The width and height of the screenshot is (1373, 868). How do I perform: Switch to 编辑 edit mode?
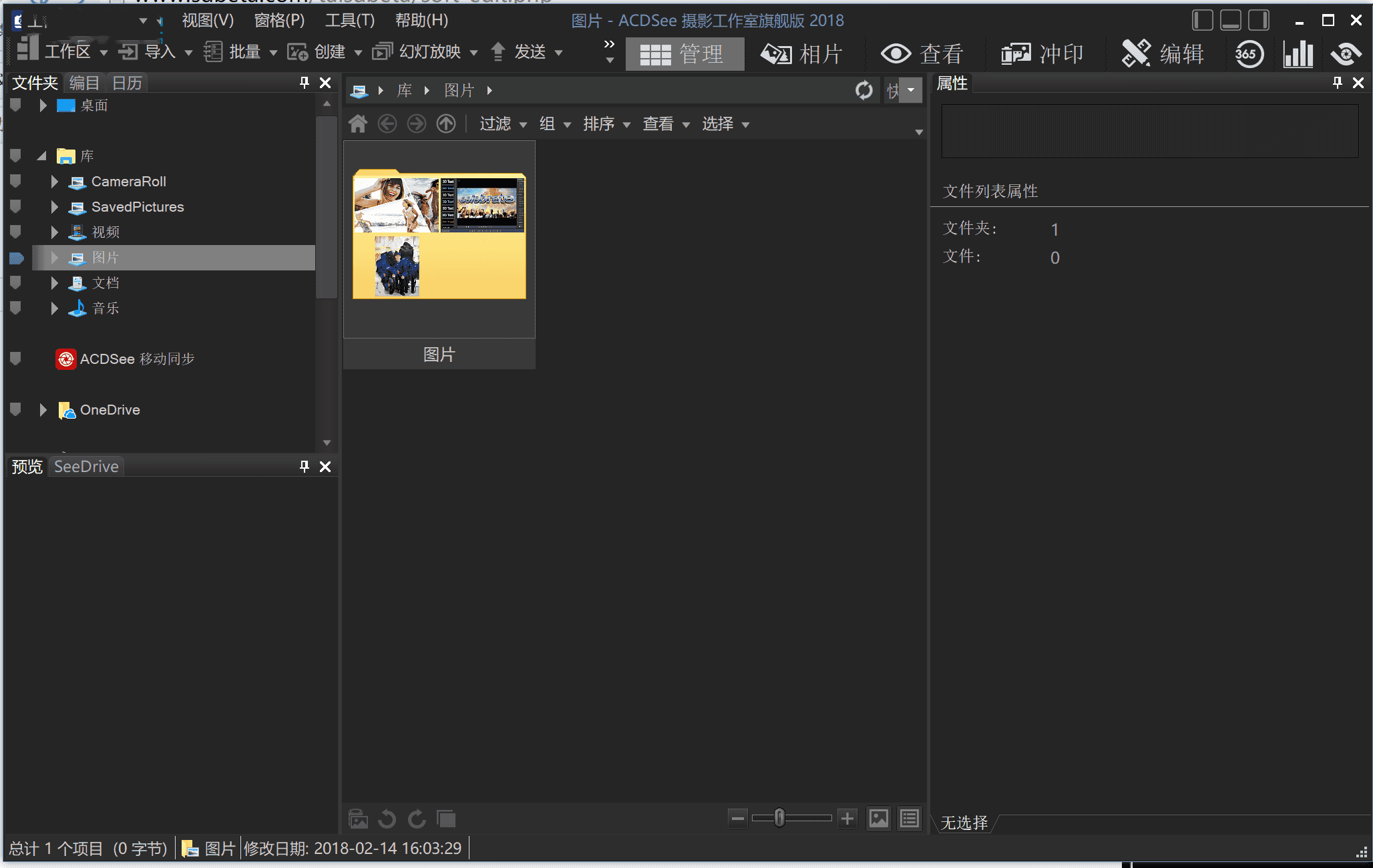(x=1163, y=54)
